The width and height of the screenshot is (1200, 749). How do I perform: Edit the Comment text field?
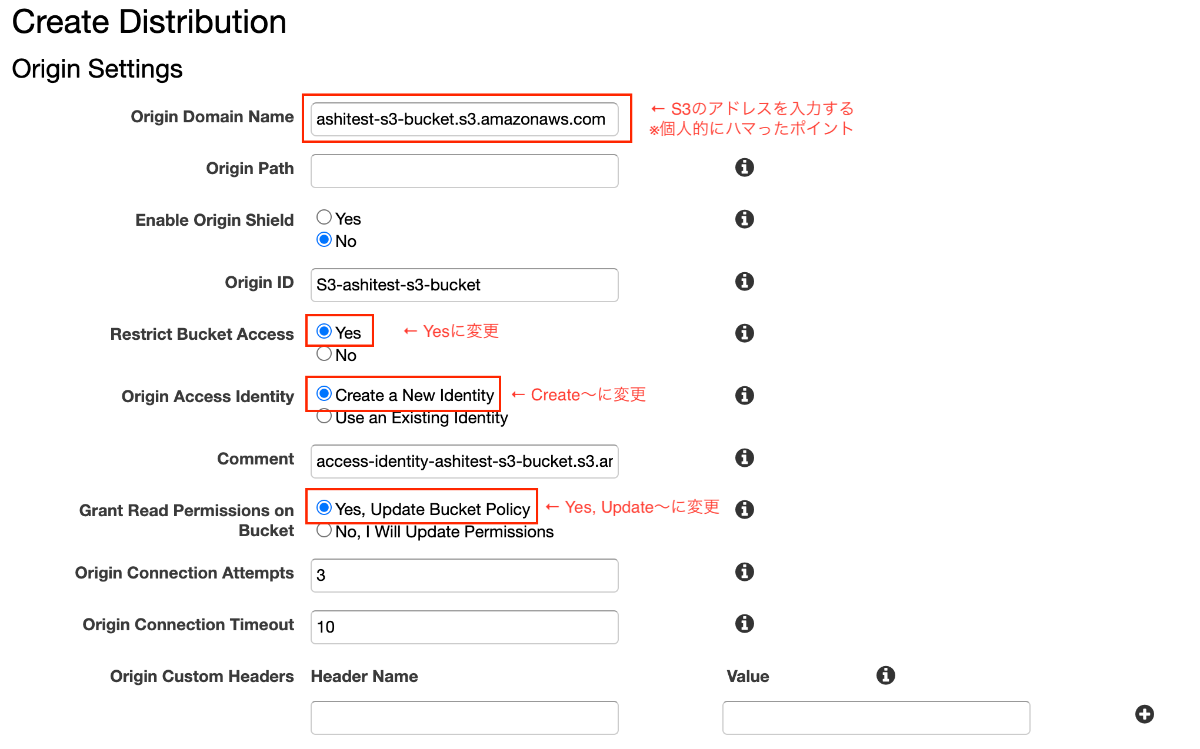coord(464,462)
